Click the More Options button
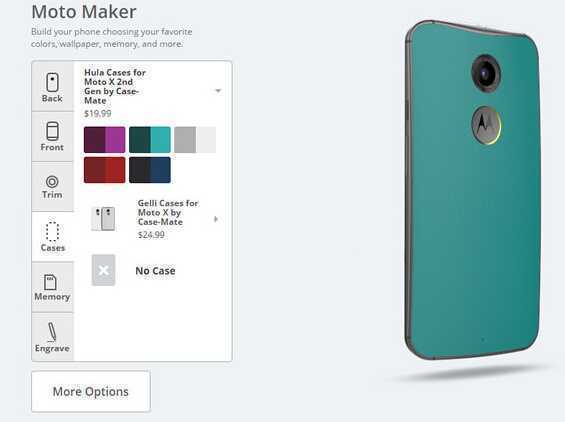565x422 pixels. pyautogui.click(x=91, y=391)
